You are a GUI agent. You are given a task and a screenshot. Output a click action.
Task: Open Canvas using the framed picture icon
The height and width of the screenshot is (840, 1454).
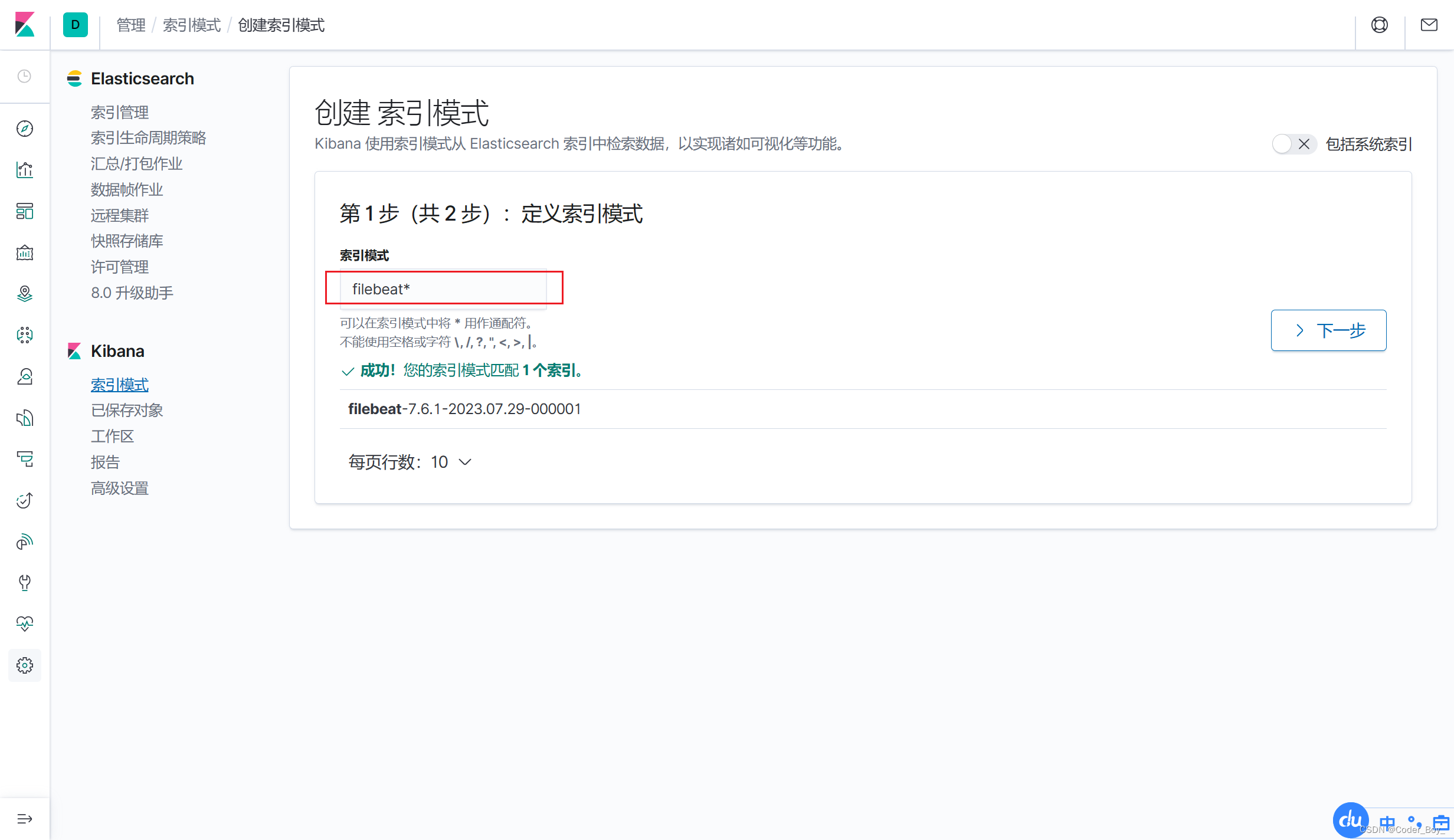click(x=25, y=252)
